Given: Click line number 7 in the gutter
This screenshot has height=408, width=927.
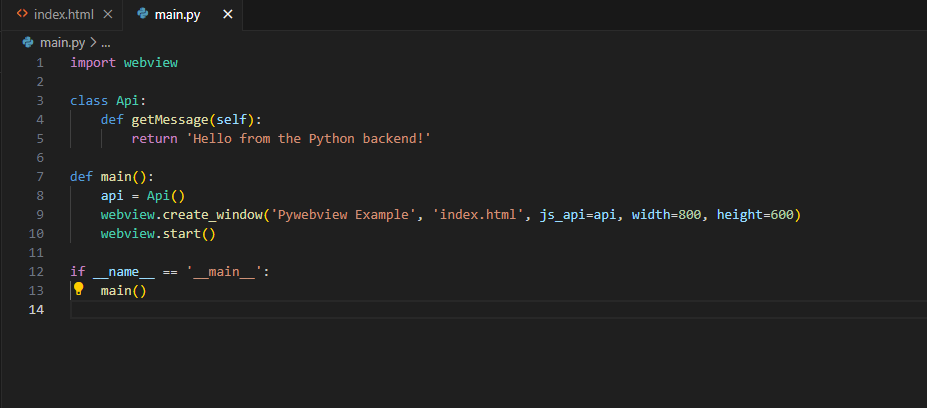Looking at the screenshot, I should [40, 177].
